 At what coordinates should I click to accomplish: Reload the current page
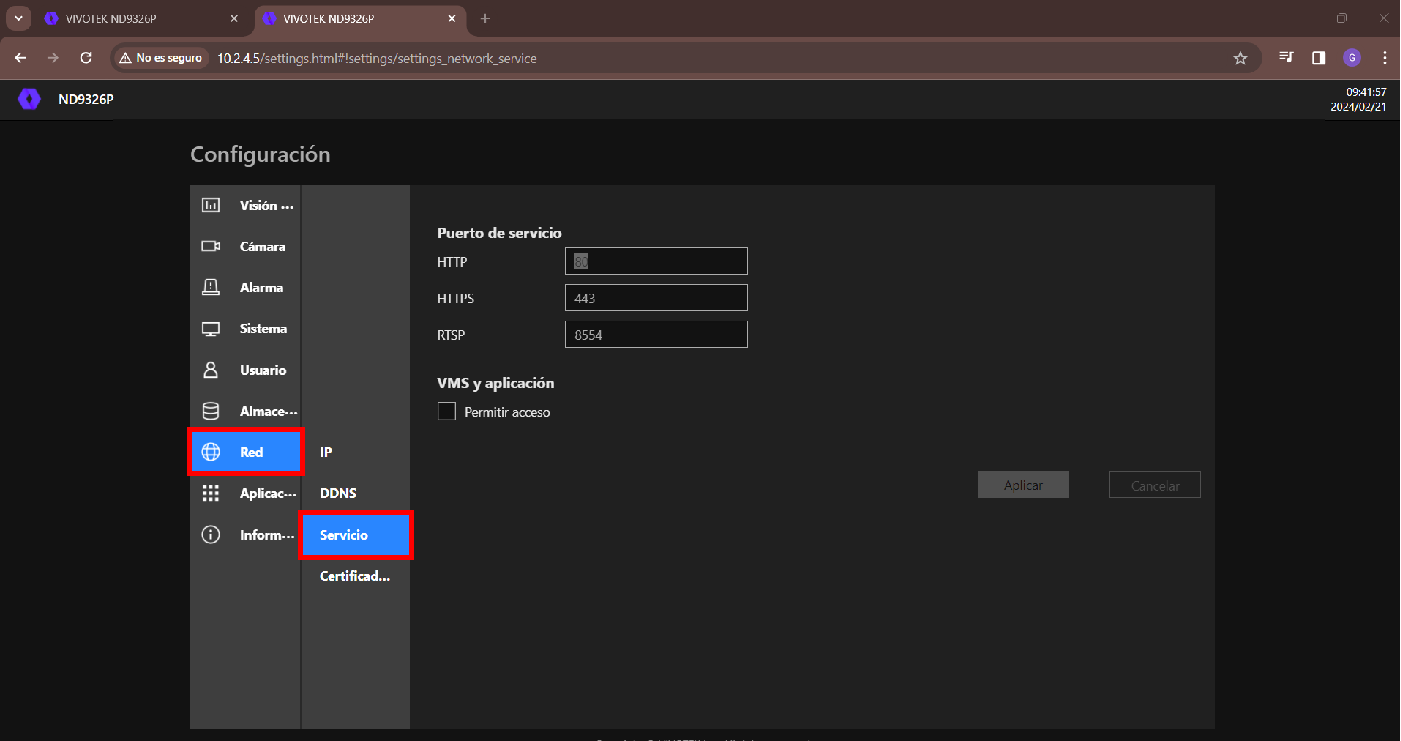(x=86, y=58)
